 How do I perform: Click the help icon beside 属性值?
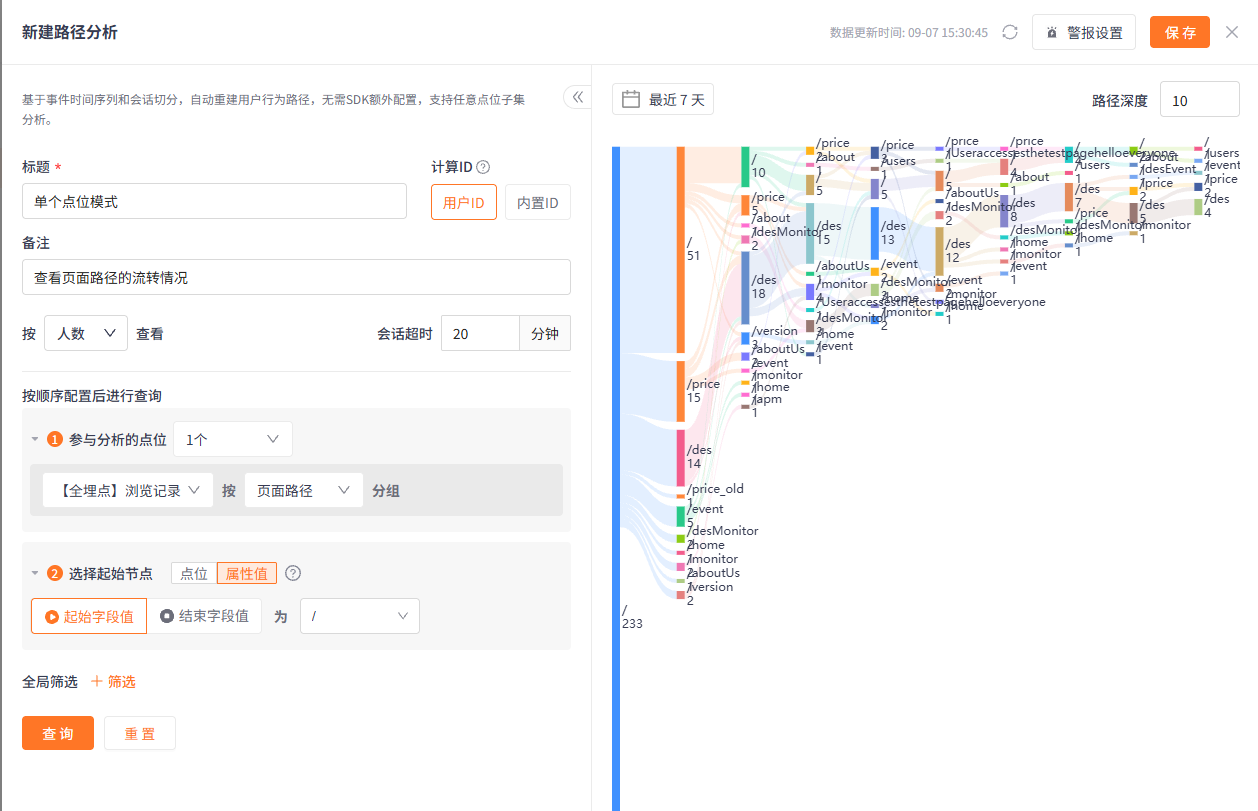click(x=293, y=573)
